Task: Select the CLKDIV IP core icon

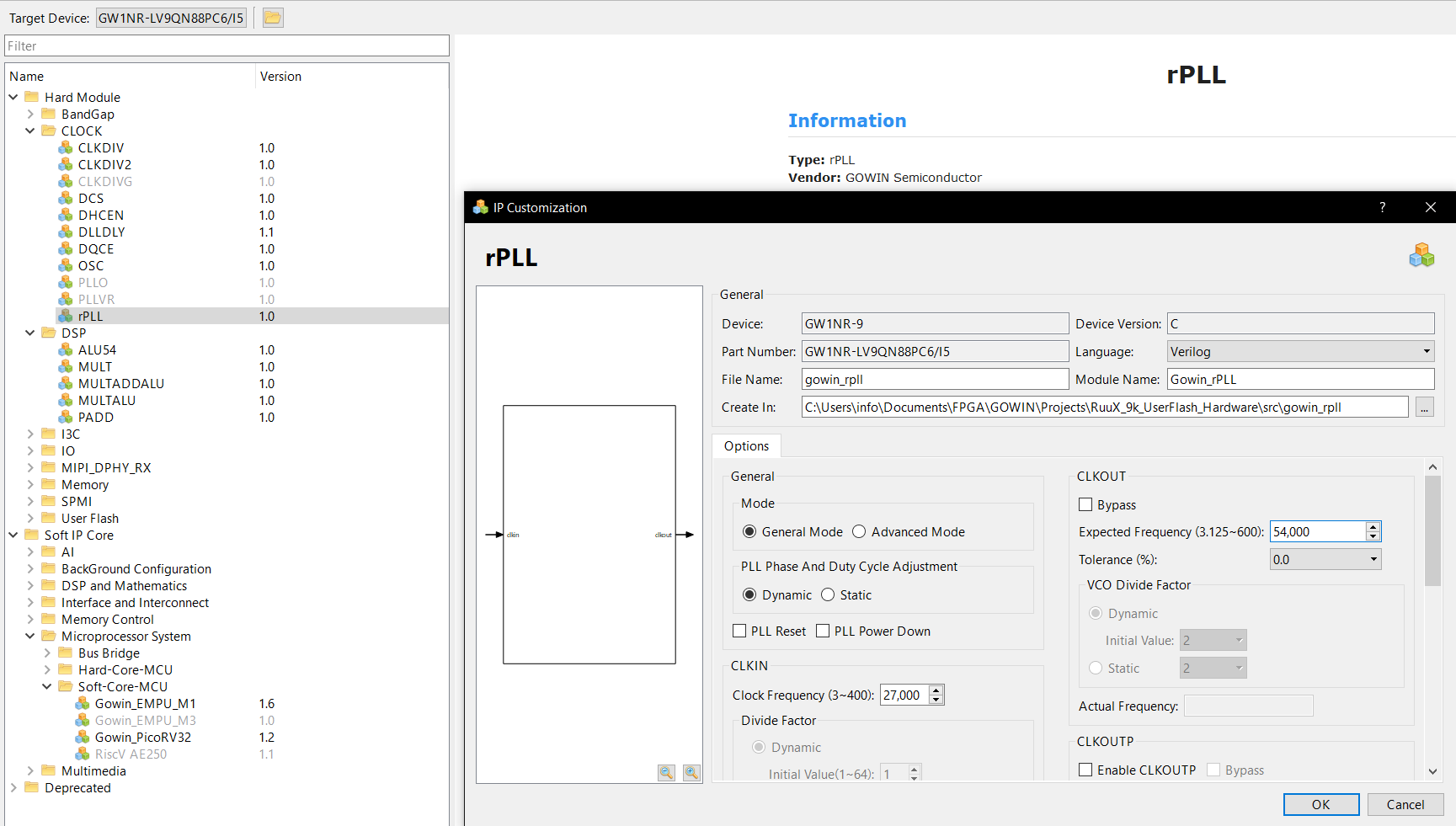Action: click(x=66, y=147)
